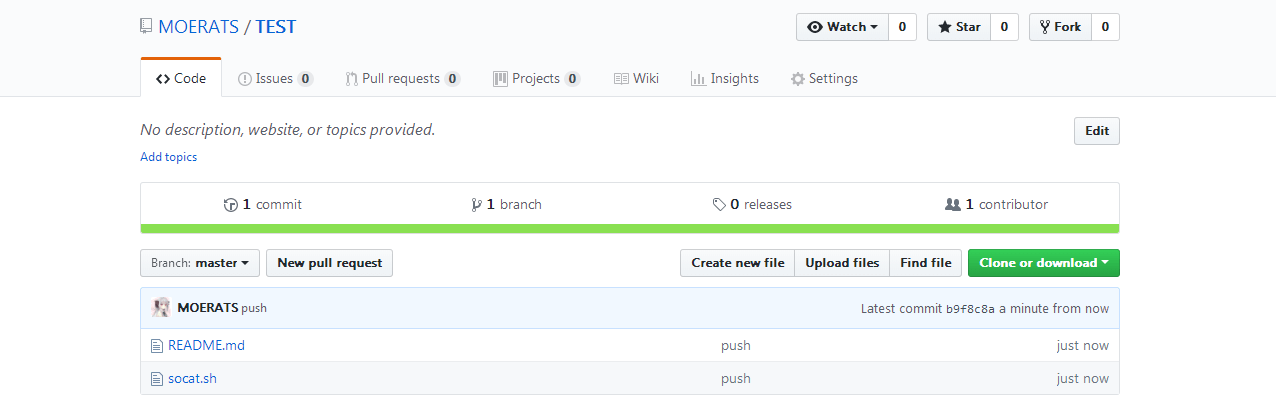Star the repository with the Star button
This screenshot has height=401, width=1276.
click(959, 27)
